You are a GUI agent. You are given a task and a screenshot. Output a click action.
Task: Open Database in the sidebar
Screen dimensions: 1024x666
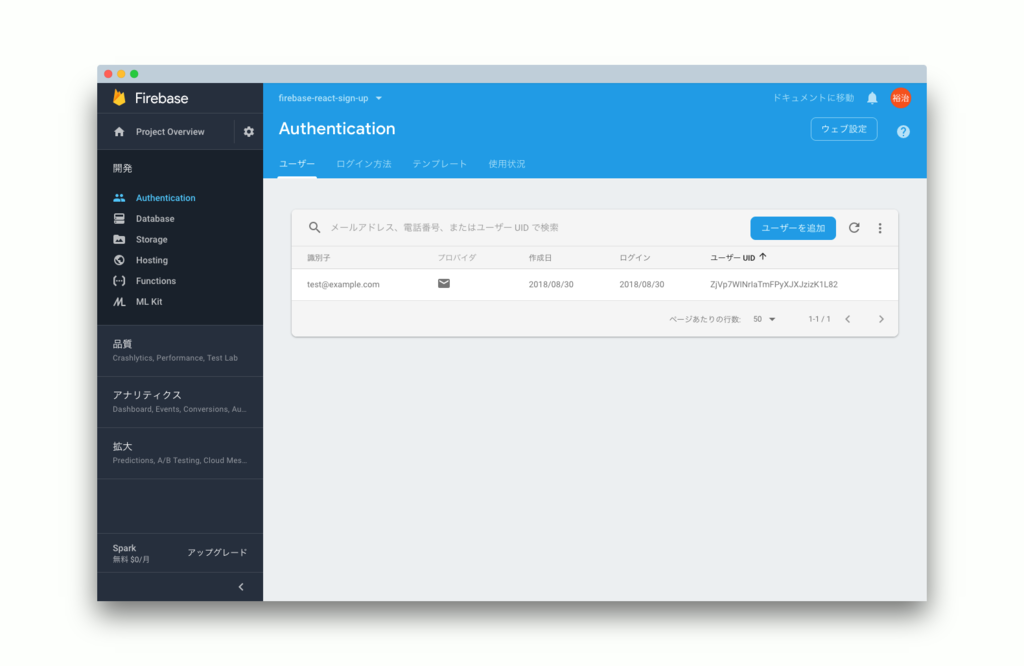(x=155, y=219)
